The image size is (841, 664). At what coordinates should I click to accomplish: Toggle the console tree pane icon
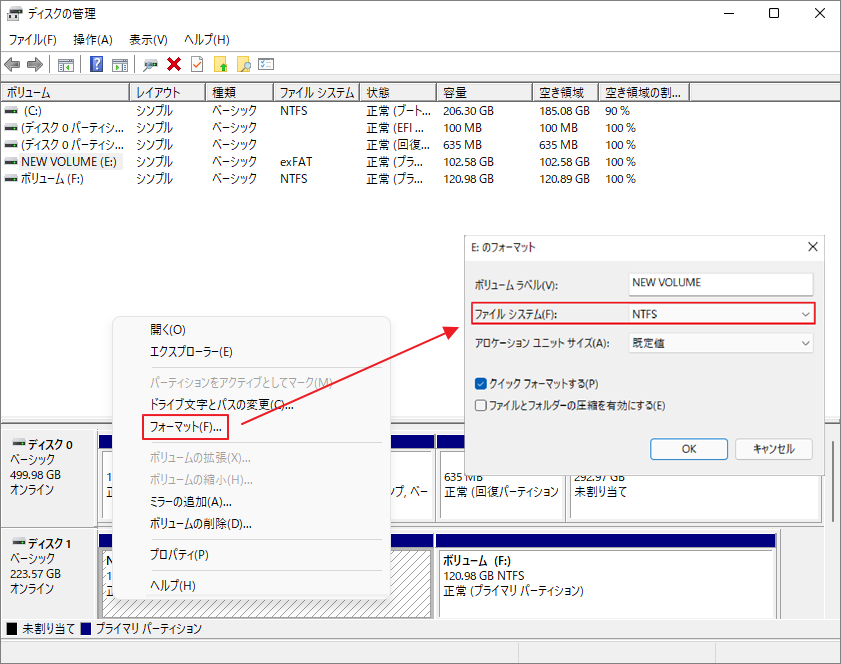66,64
